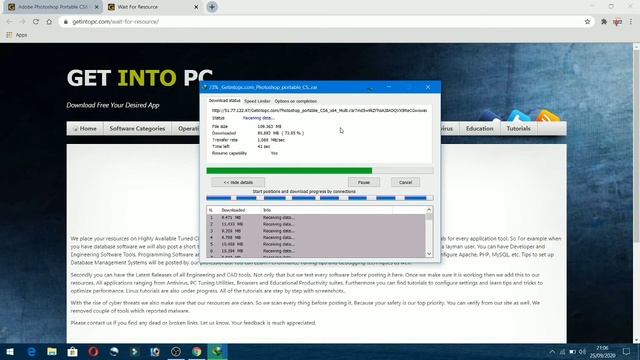This screenshot has height=360, width=640.
Task: Show hidden system tray icons
Action: (552, 351)
